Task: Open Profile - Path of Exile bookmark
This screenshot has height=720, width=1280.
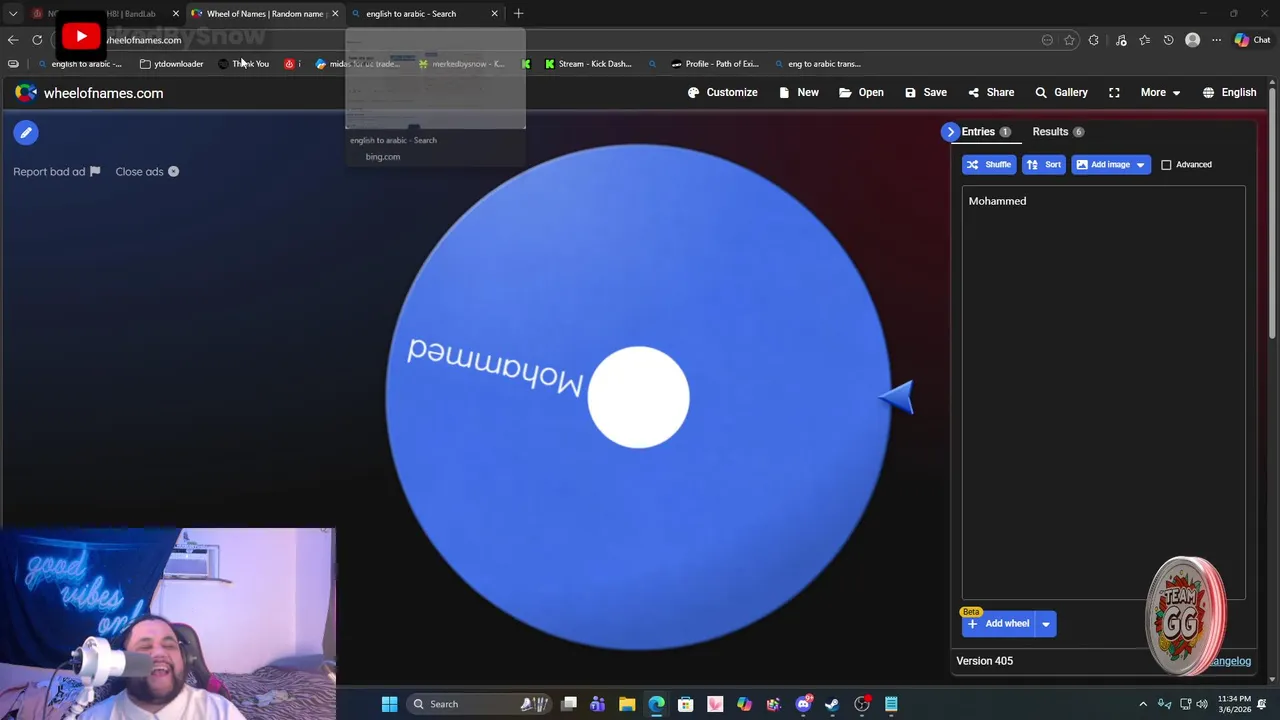Action: [715, 64]
